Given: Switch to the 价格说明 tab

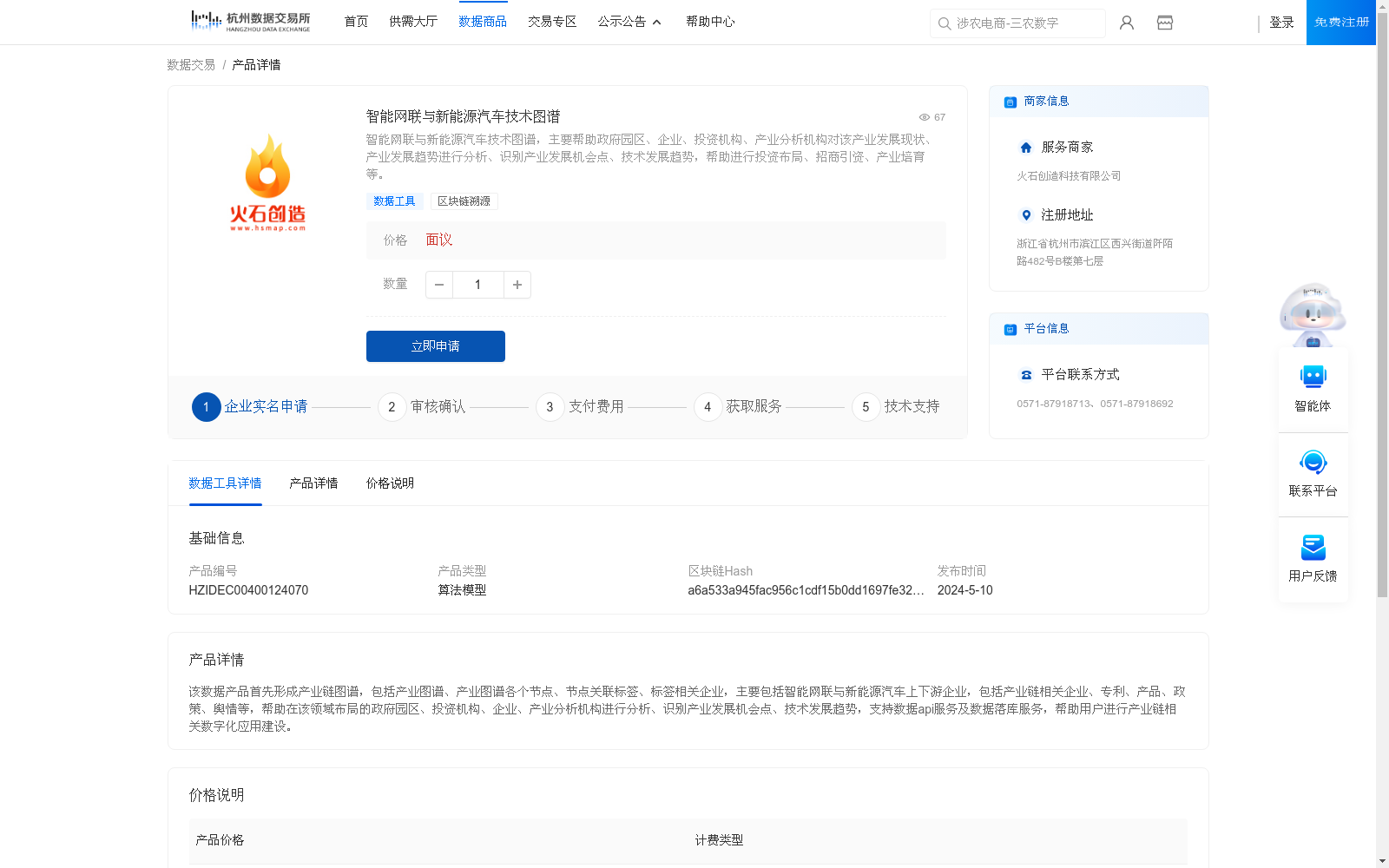Looking at the screenshot, I should coord(390,483).
